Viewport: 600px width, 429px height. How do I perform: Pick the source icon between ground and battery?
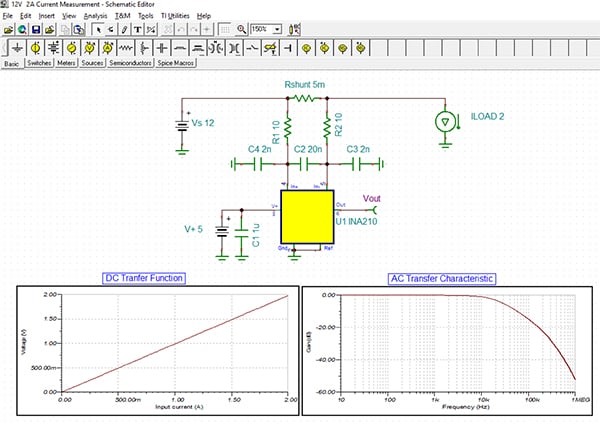[x=36, y=48]
